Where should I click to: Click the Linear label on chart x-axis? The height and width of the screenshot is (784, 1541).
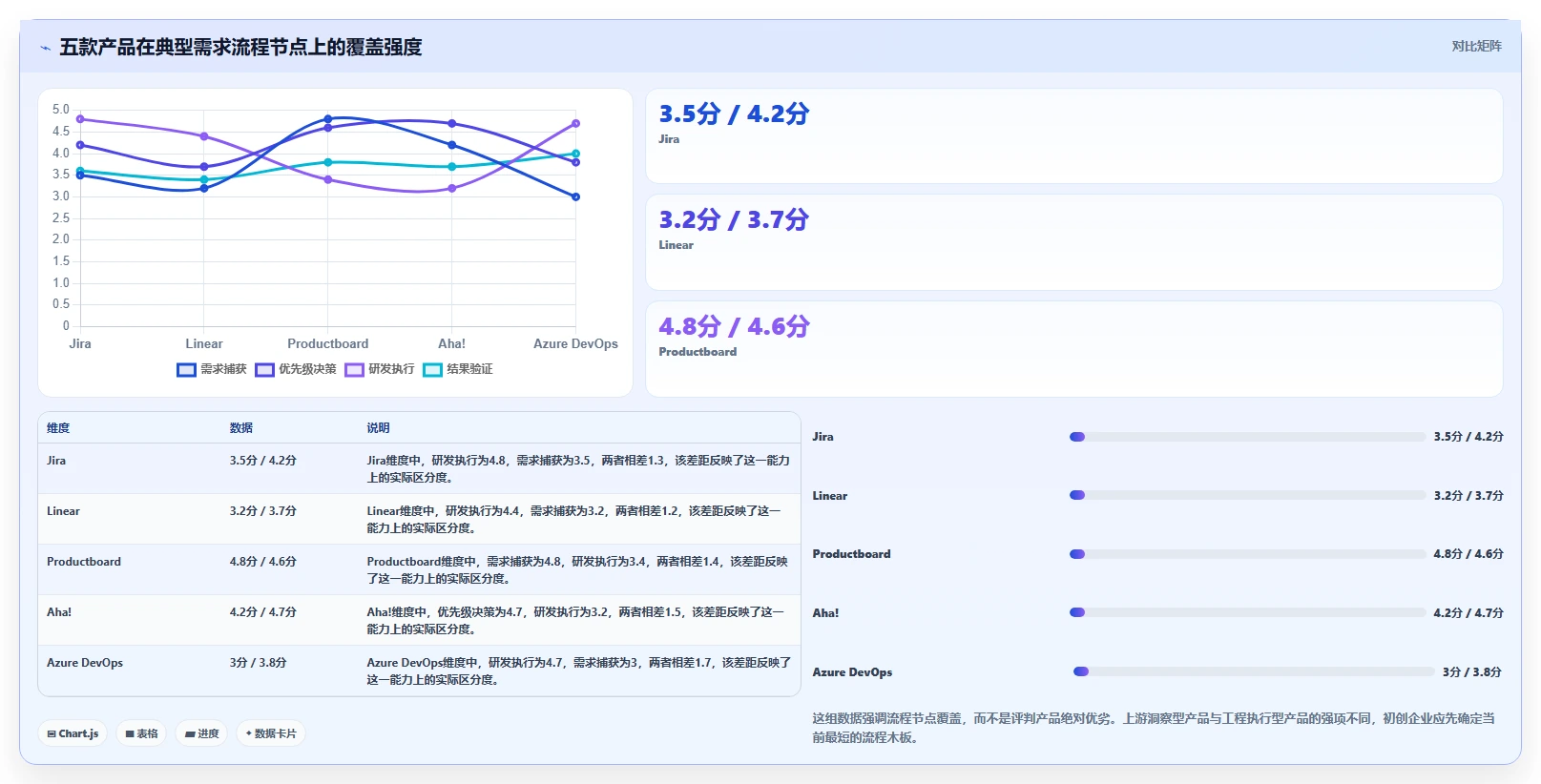click(204, 344)
